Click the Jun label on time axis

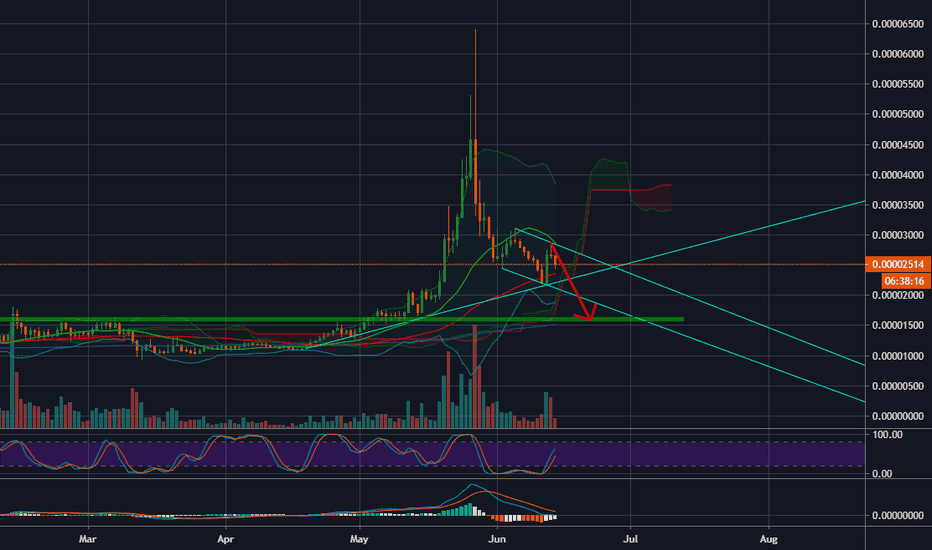pos(497,539)
